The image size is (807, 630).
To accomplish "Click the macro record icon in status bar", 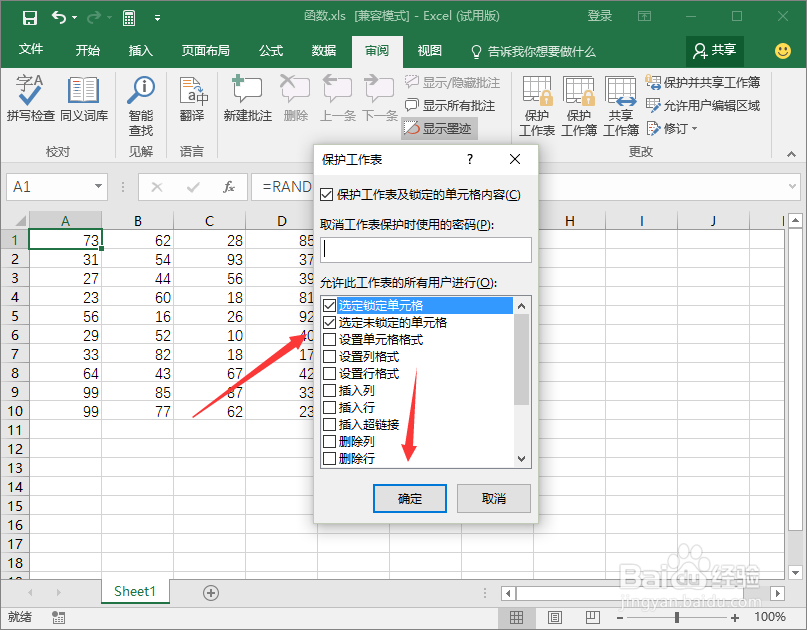I will (58, 617).
